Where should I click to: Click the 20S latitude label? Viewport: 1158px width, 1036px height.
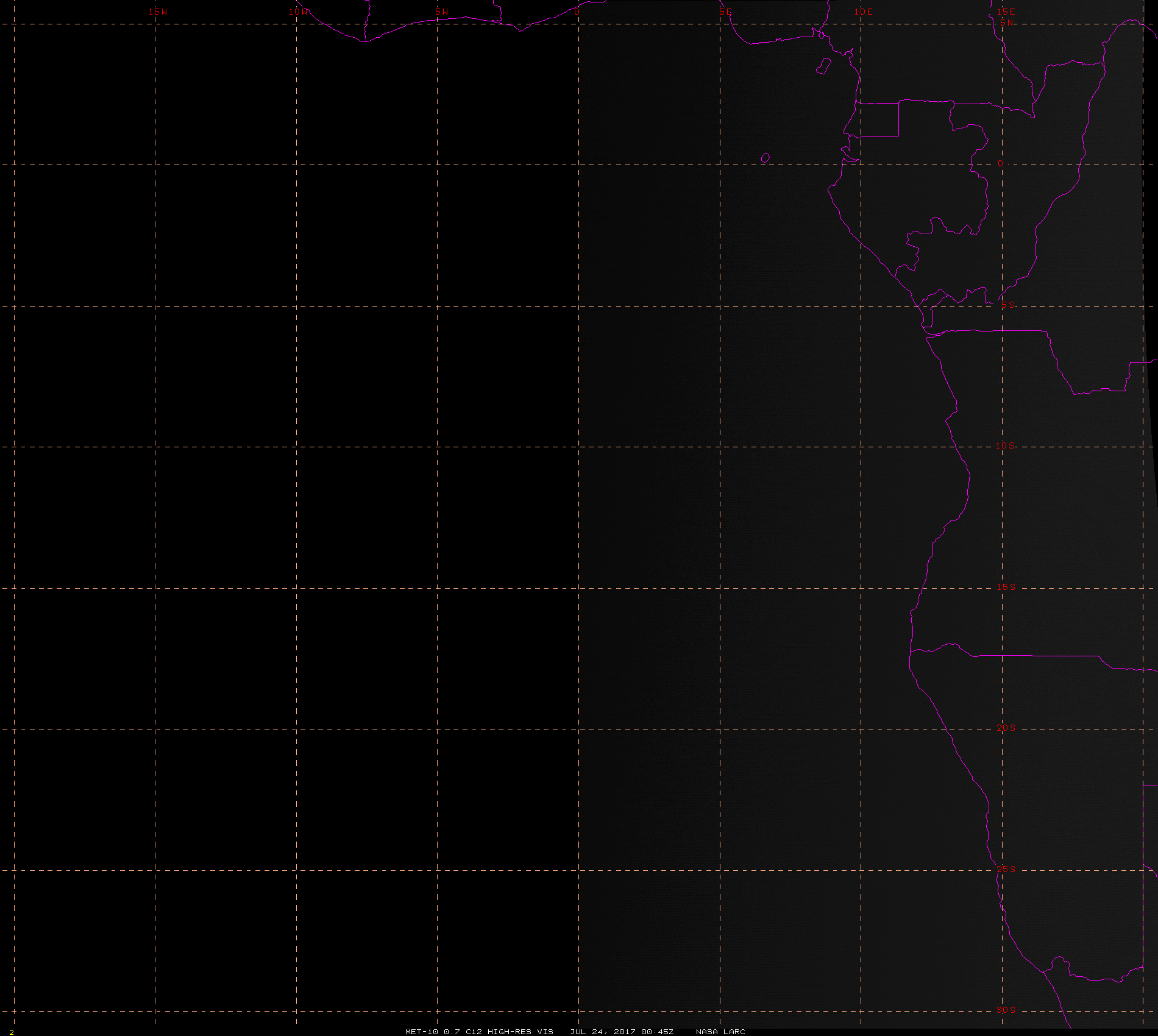click(1006, 728)
